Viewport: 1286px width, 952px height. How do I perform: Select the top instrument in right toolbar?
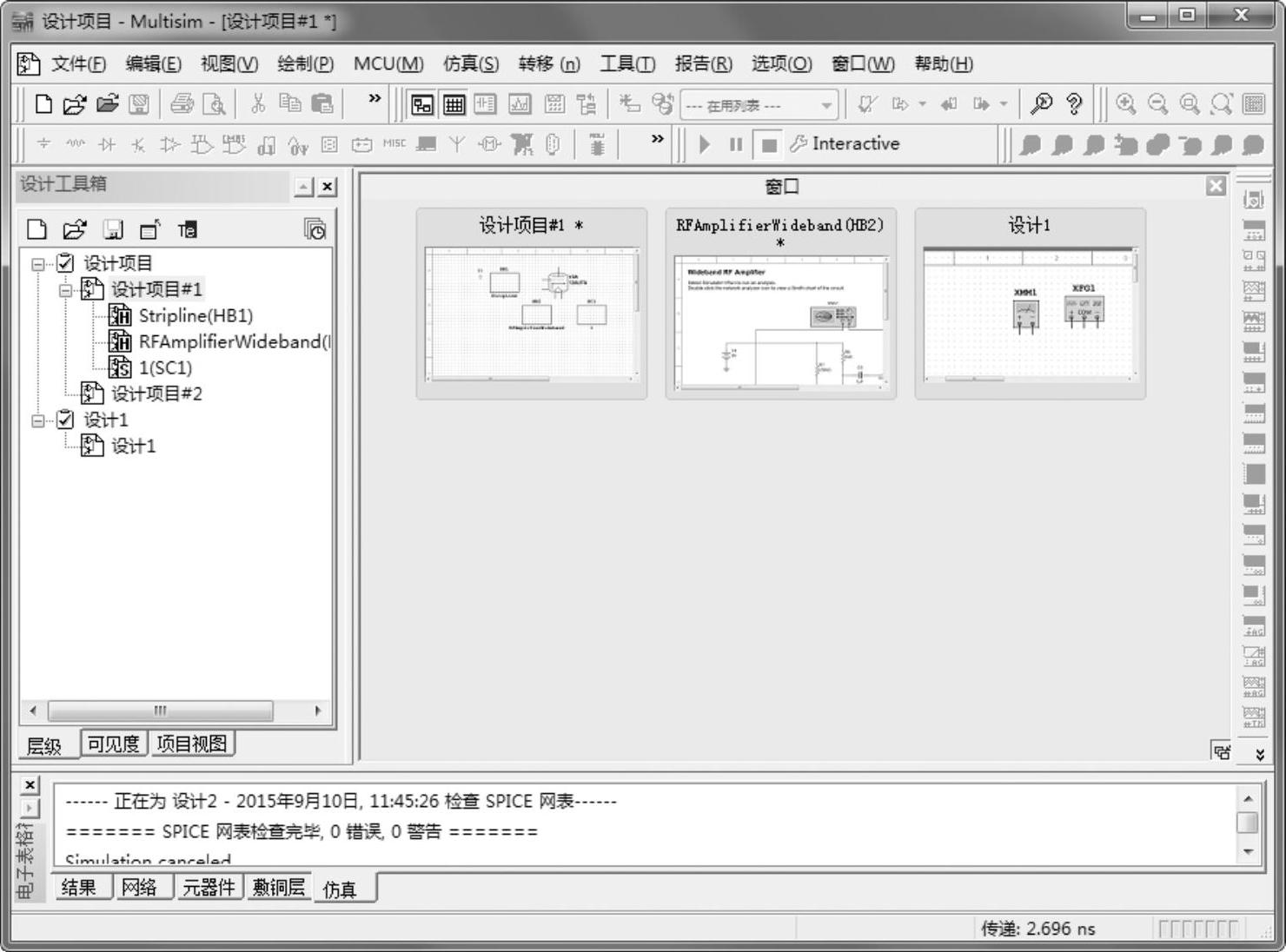1253,199
